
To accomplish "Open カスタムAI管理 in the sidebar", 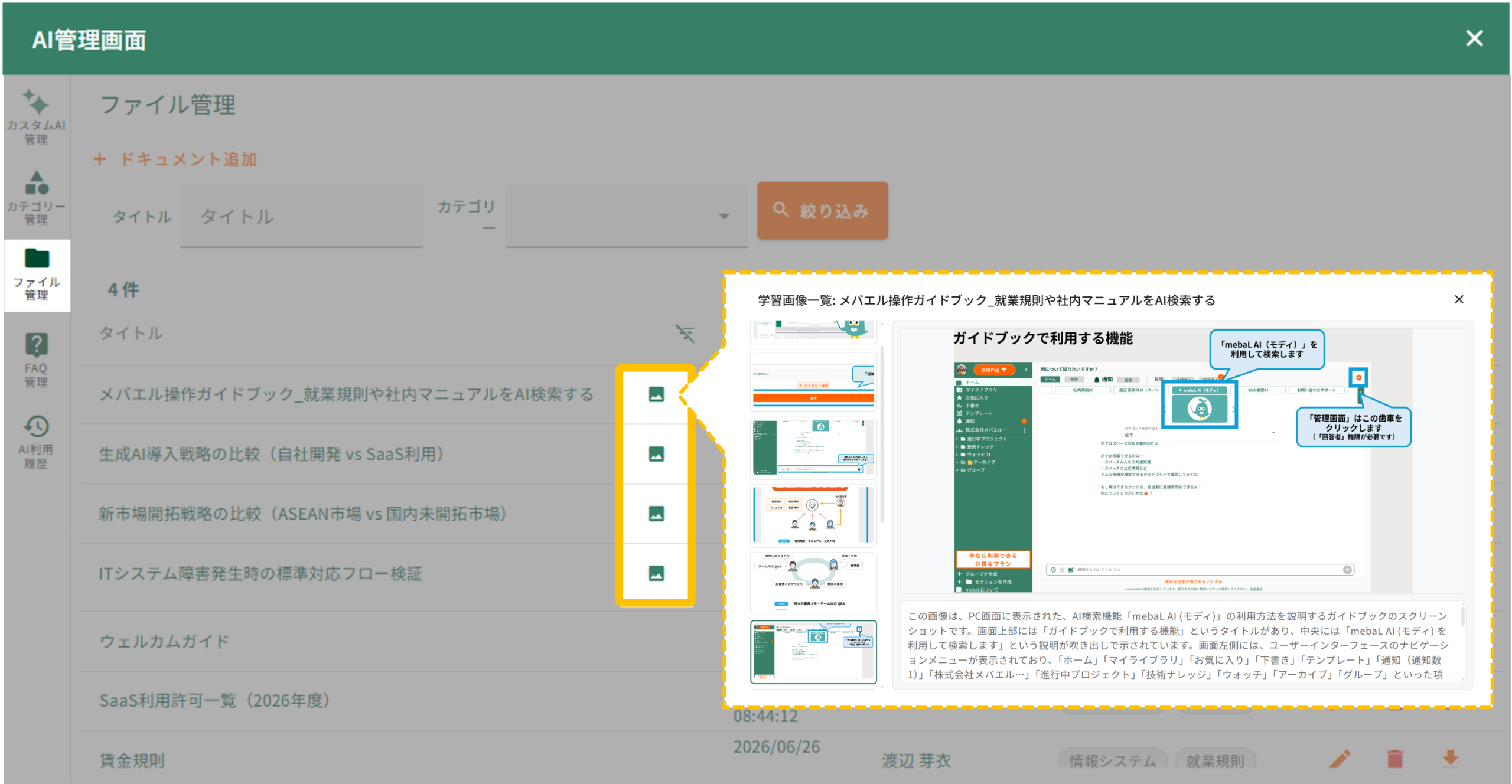I will tap(36, 117).
